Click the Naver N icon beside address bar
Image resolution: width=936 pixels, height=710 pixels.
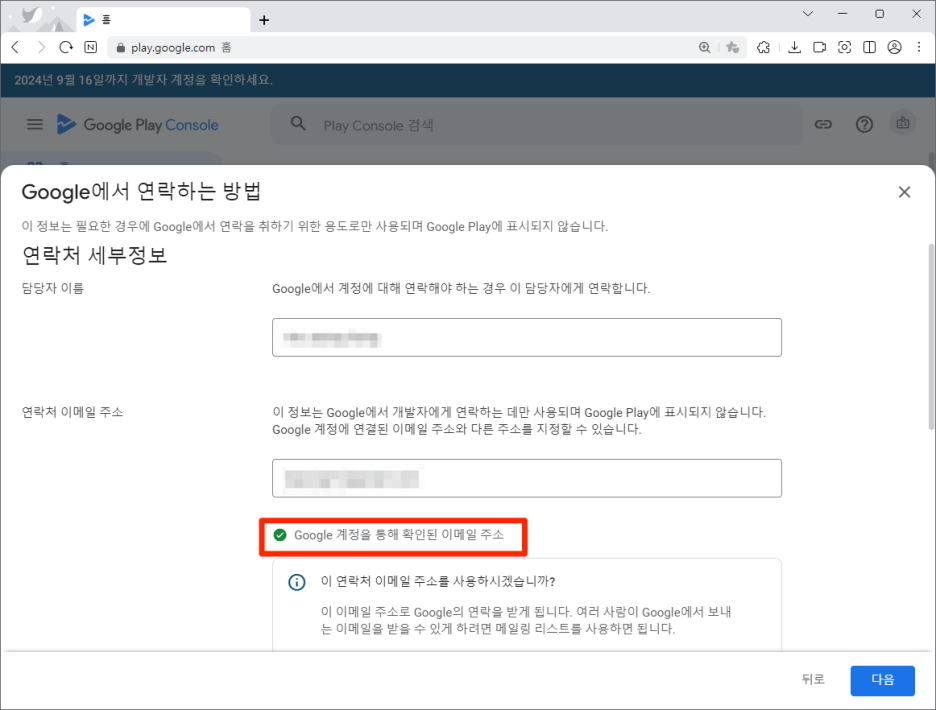(x=91, y=47)
